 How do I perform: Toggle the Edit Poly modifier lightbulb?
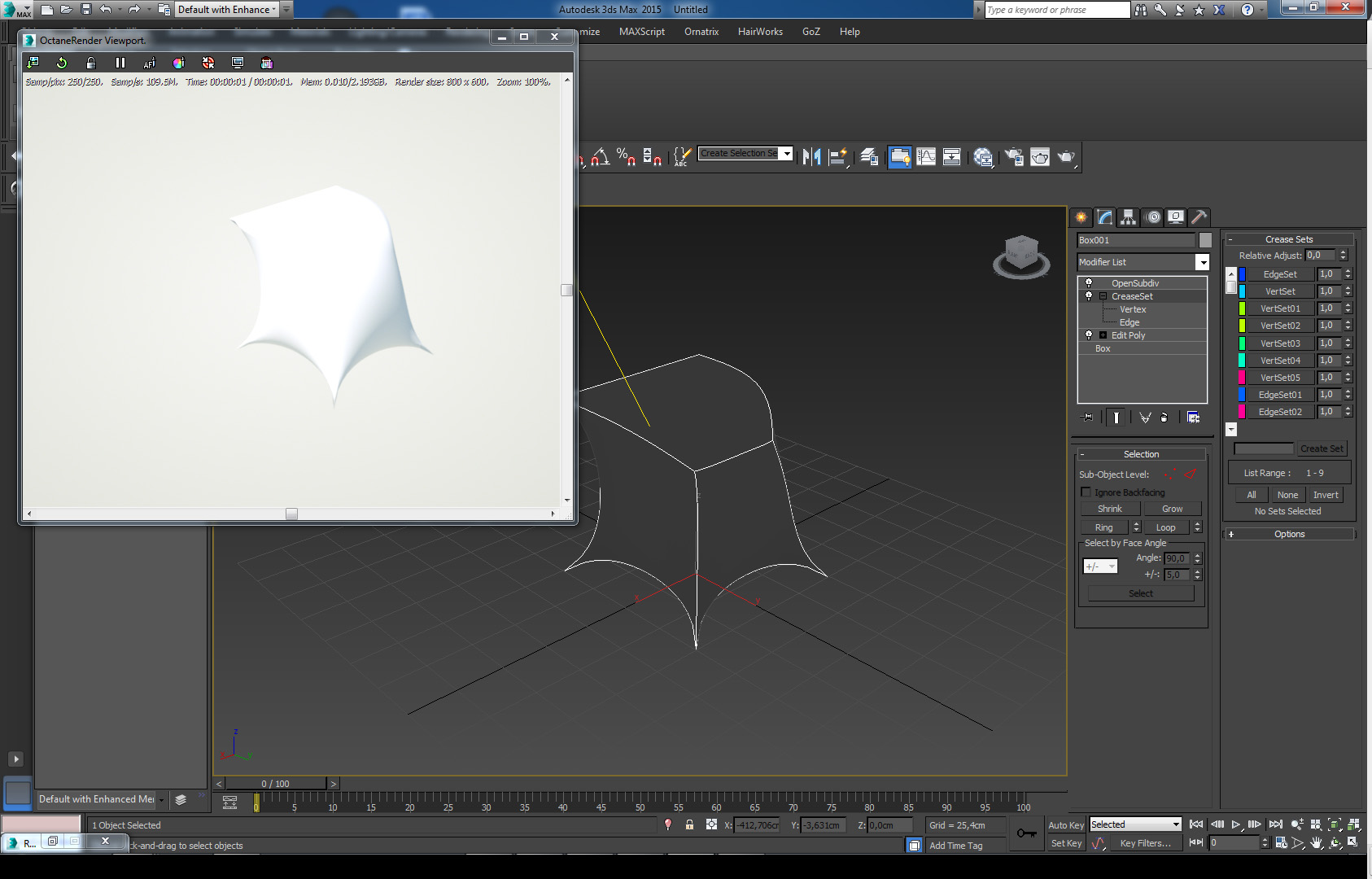(x=1089, y=335)
